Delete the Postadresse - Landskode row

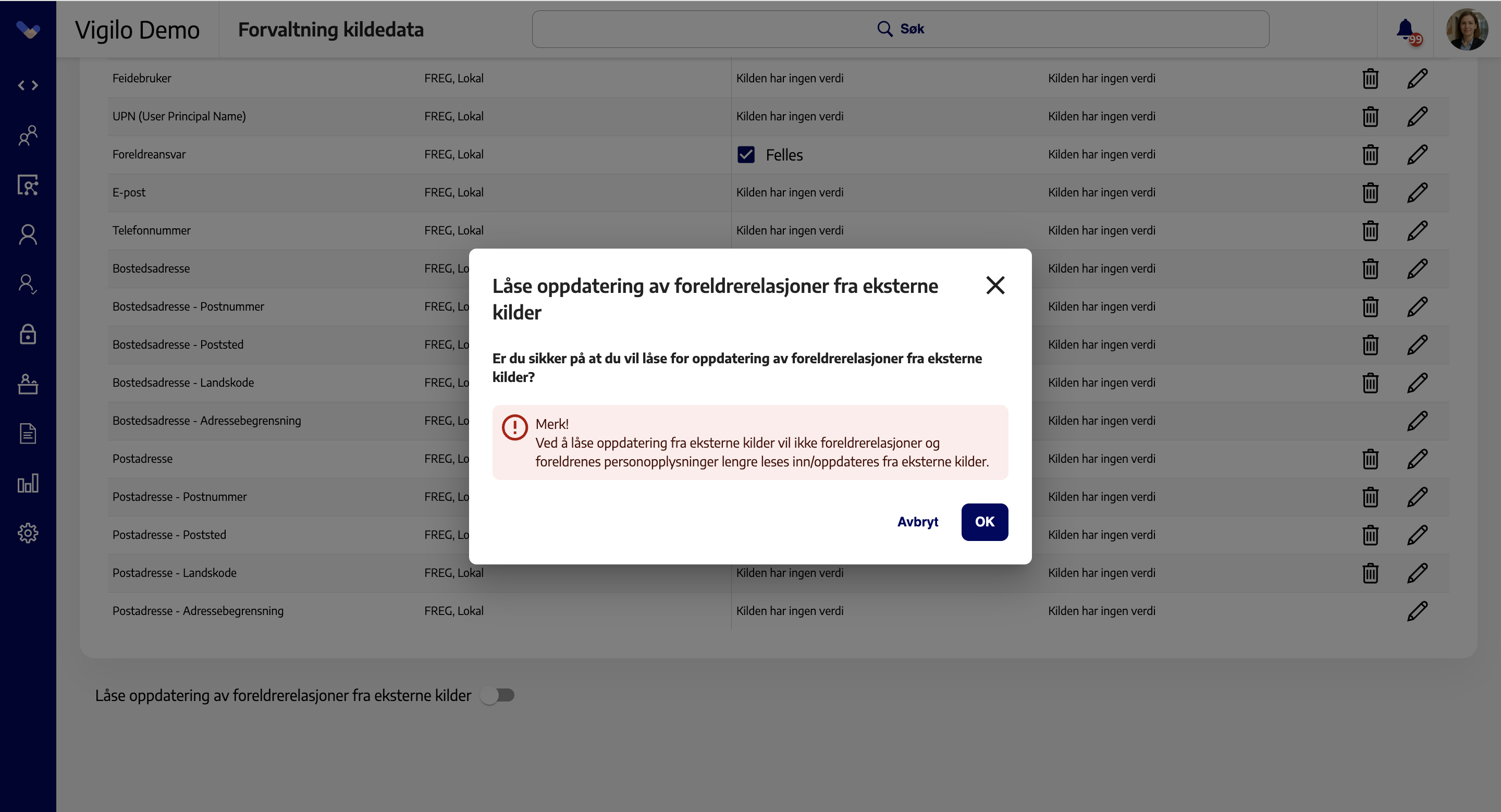pyautogui.click(x=1371, y=573)
